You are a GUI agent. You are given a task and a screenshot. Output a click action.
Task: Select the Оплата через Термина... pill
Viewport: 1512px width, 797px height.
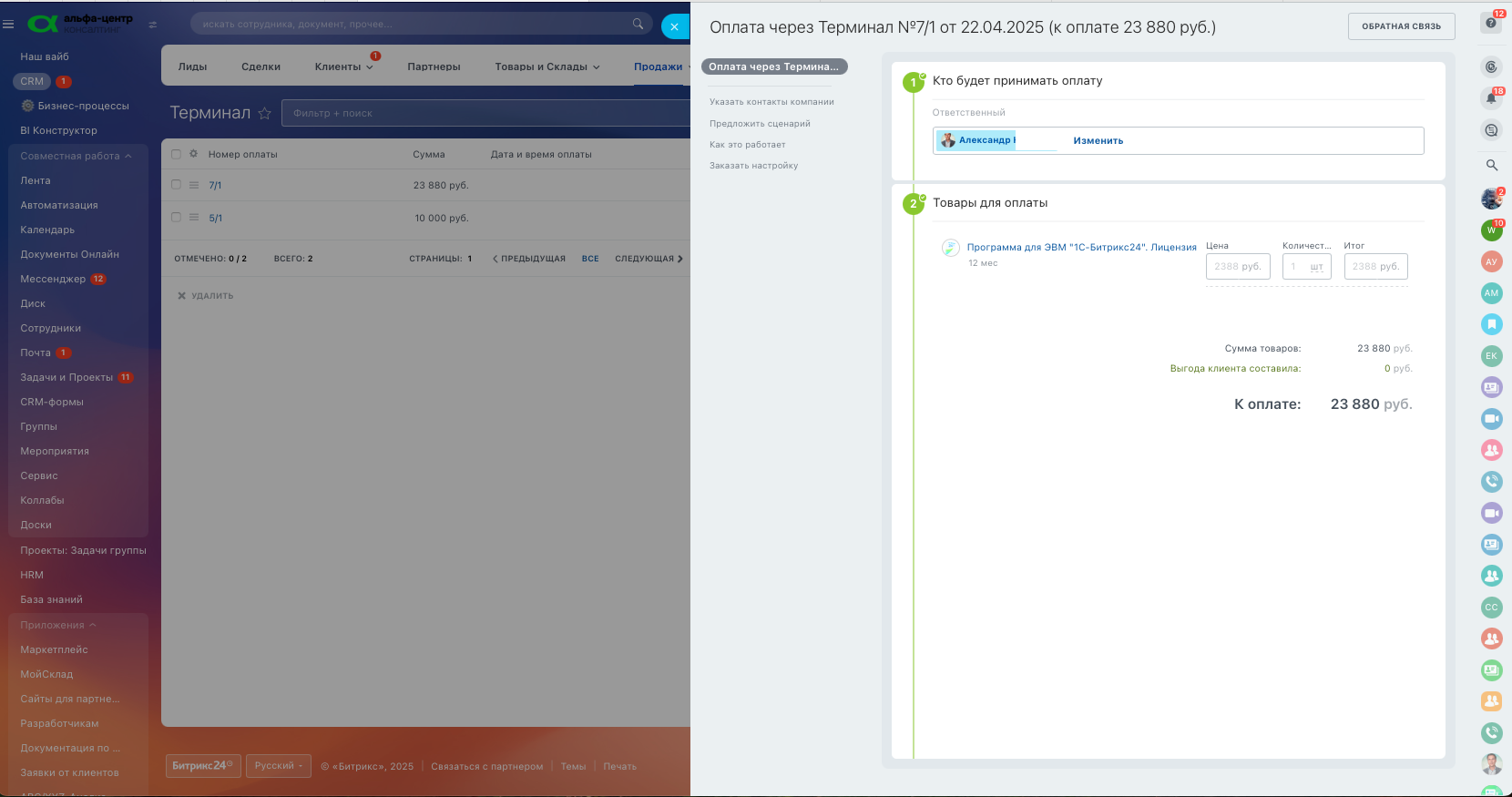point(774,66)
